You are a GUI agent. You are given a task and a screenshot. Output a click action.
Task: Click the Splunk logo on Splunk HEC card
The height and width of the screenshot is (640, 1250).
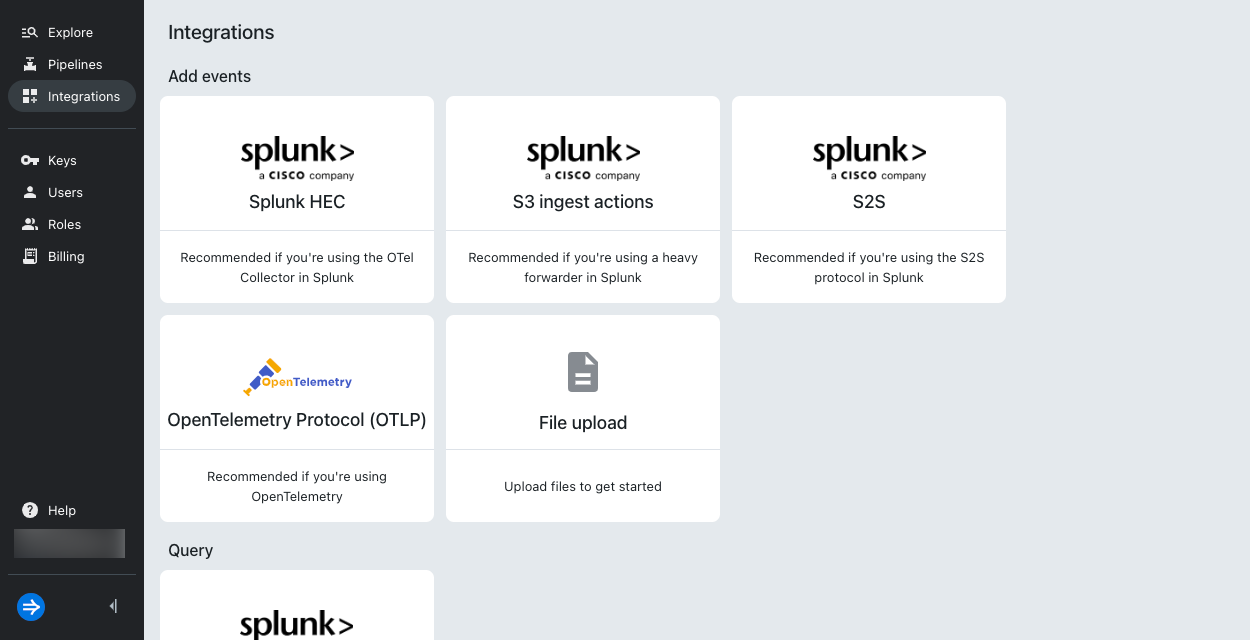297,158
